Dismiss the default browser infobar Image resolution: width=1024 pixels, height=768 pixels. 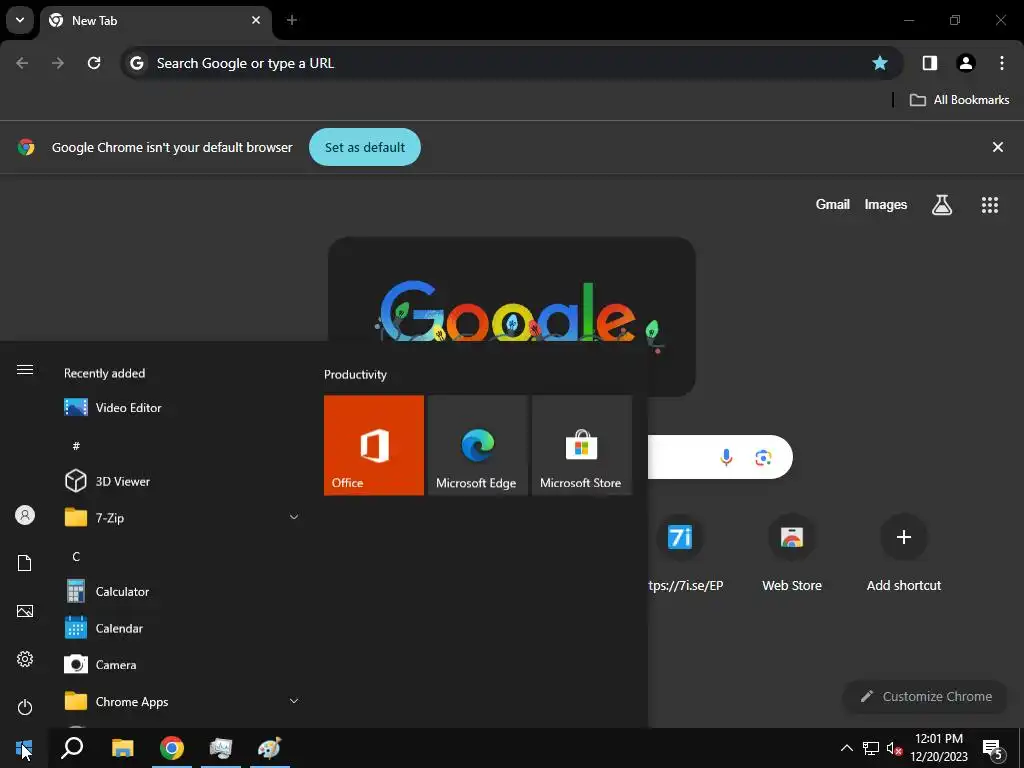tap(997, 147)
